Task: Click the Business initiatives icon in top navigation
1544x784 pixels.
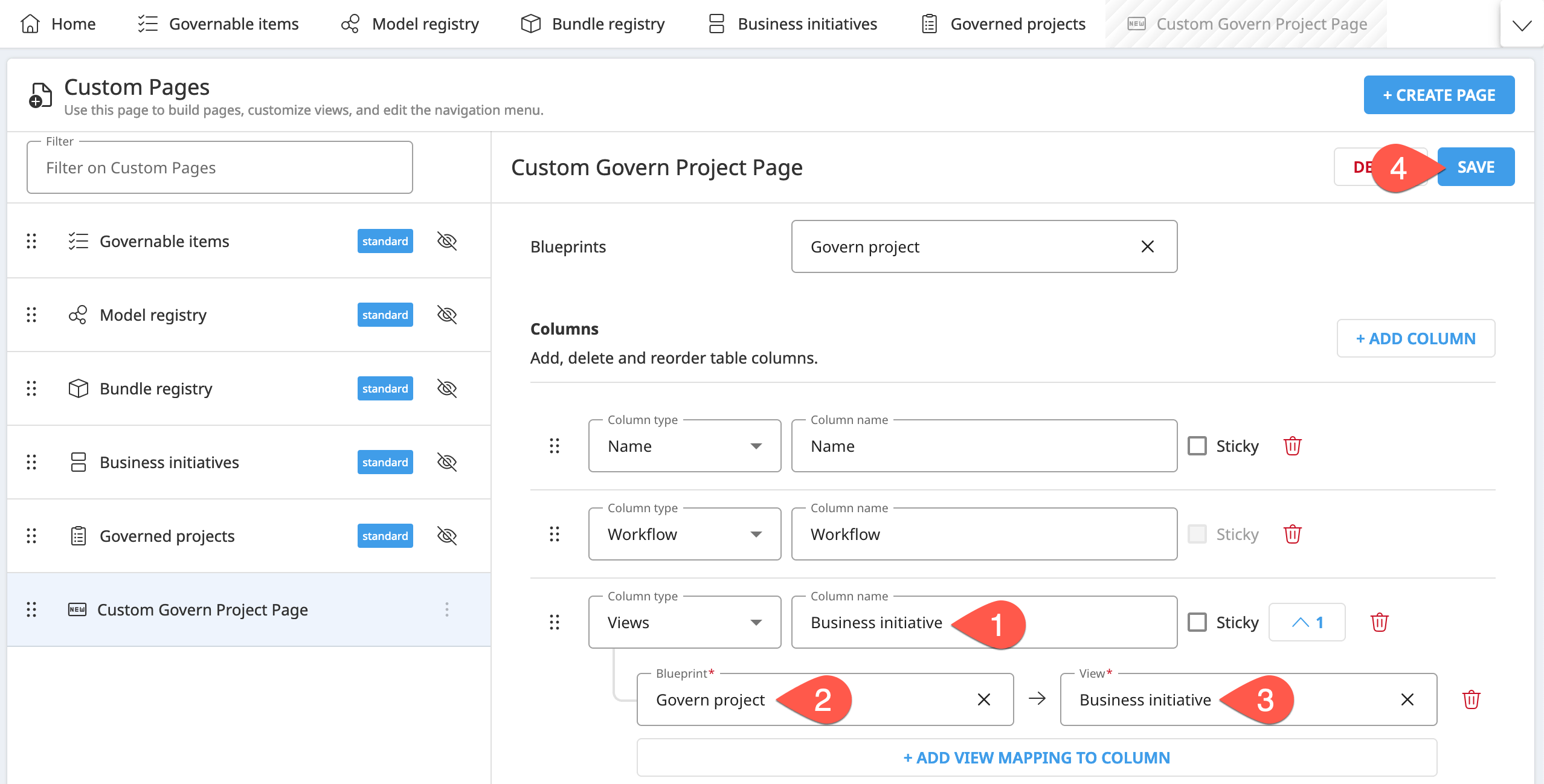Action: (x=716, y=24)
